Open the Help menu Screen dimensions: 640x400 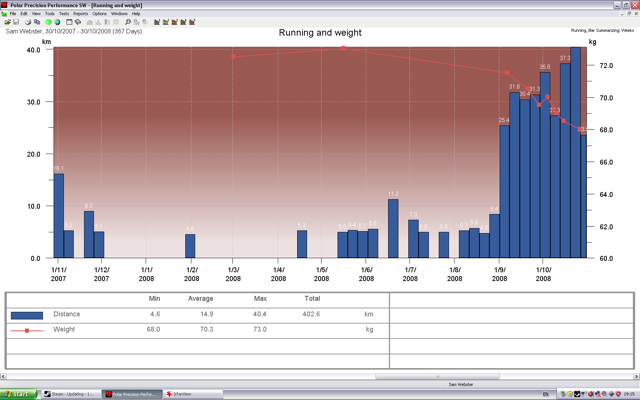click(136, 13)
